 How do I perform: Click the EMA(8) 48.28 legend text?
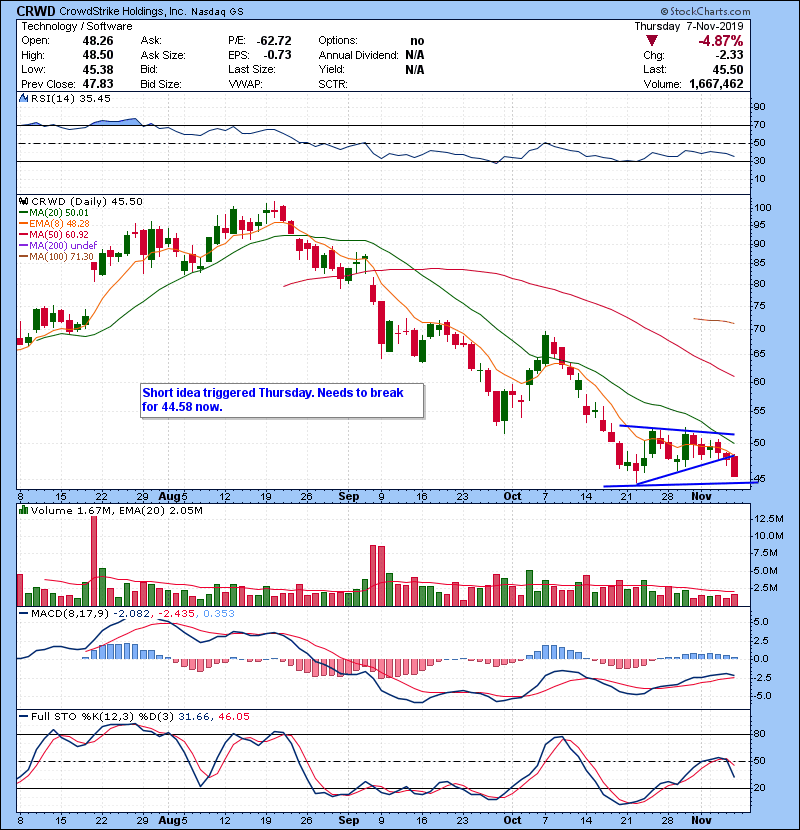[x=59, y=224]
